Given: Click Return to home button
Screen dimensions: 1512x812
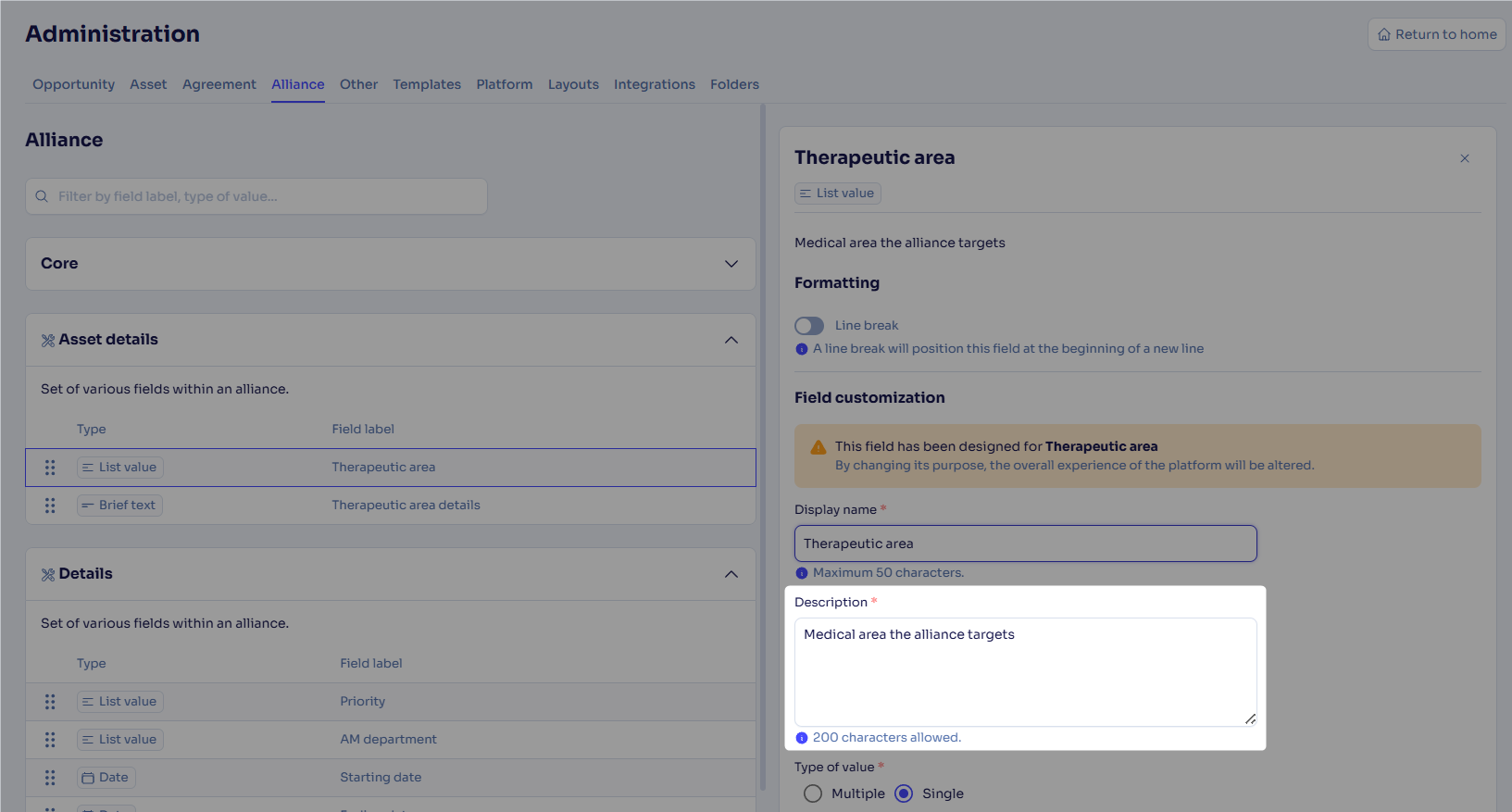Looking at the screenshot, I should (1437, 34).
